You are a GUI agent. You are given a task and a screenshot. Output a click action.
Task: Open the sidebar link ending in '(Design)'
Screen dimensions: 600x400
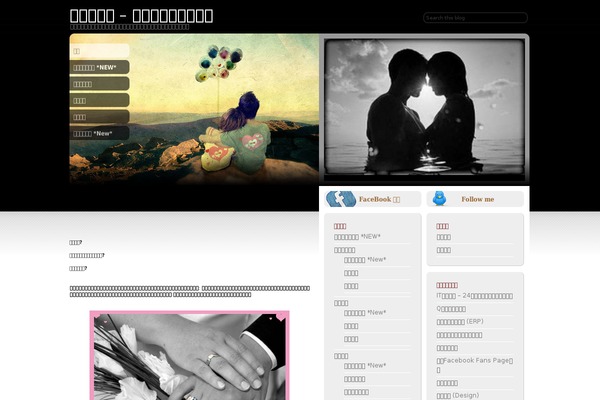coord(458,395)
